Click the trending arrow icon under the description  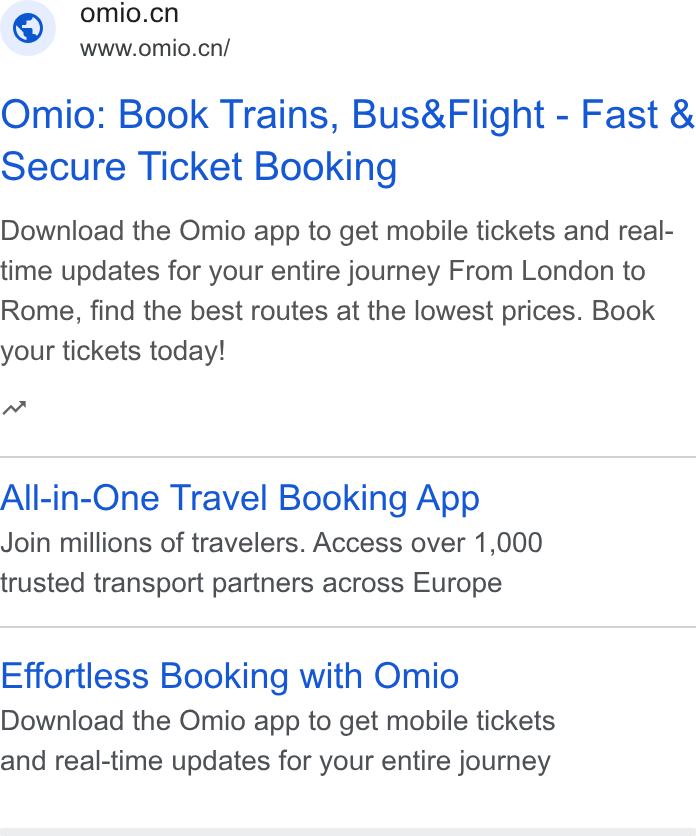point(14,408)
